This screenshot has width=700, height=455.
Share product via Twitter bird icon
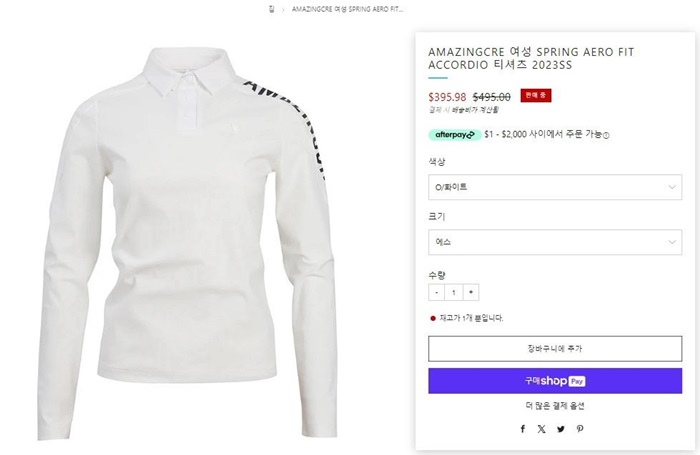point(560,428)
